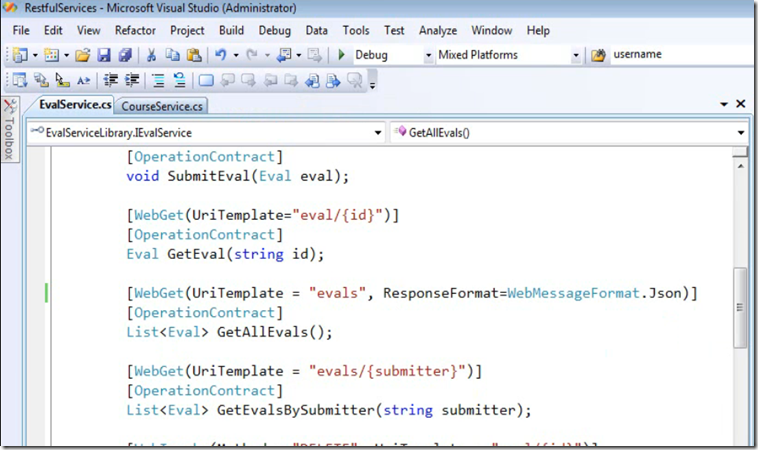Open the Refactor menu
The width and height of the screenshot is (758, 450).
coord(135,30)
